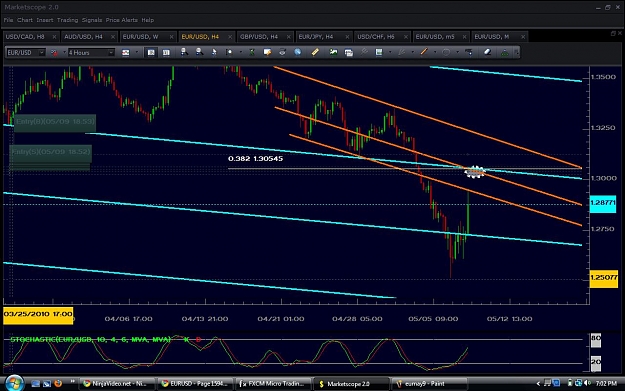Click the STOCHASTIC indicator label
Image resolution: width=625 pixels, height=391 pixels.
click(90, 340)
